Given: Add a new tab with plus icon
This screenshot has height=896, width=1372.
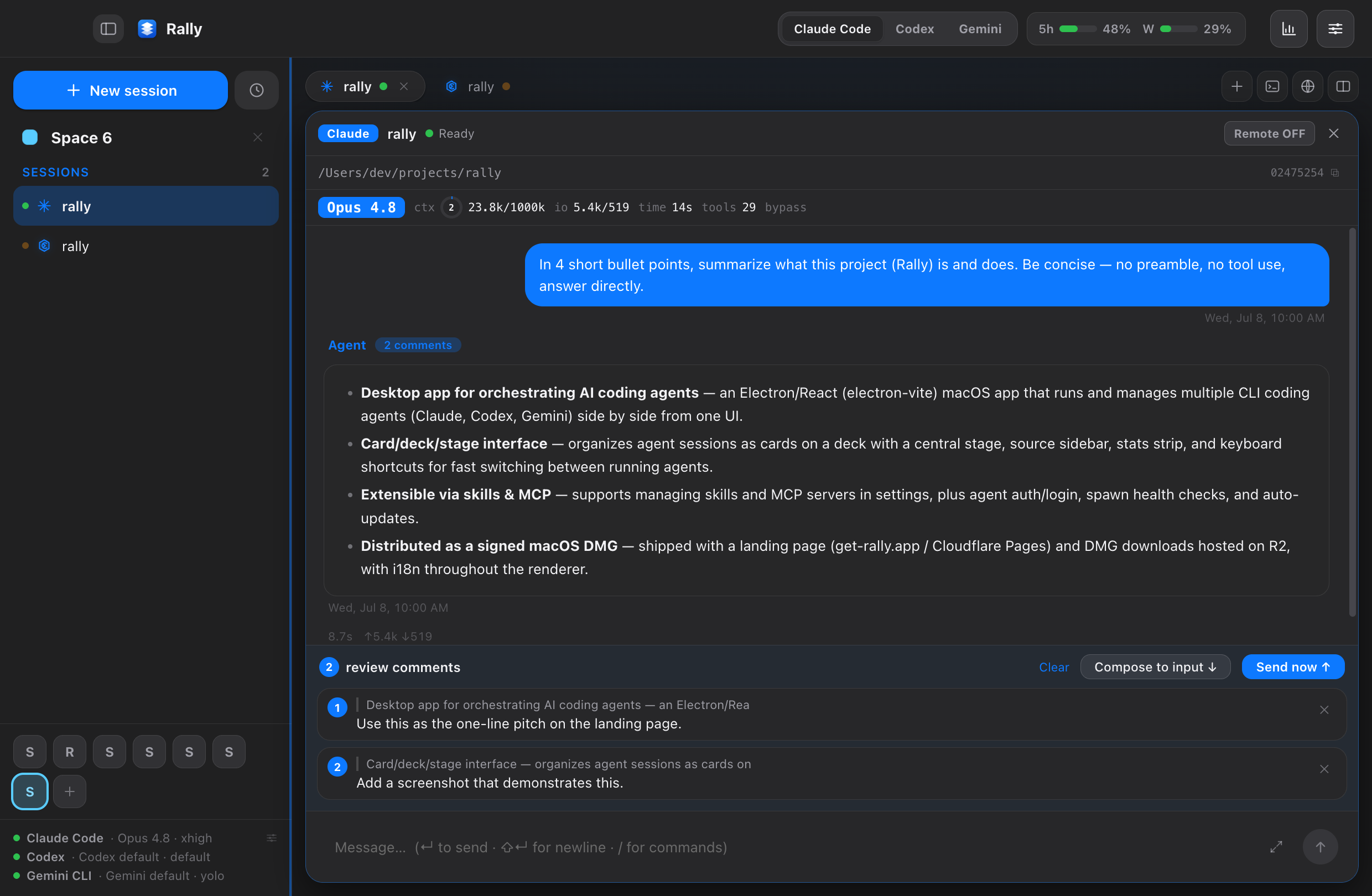Looking at the screenshot, I should coord(1236,86).
